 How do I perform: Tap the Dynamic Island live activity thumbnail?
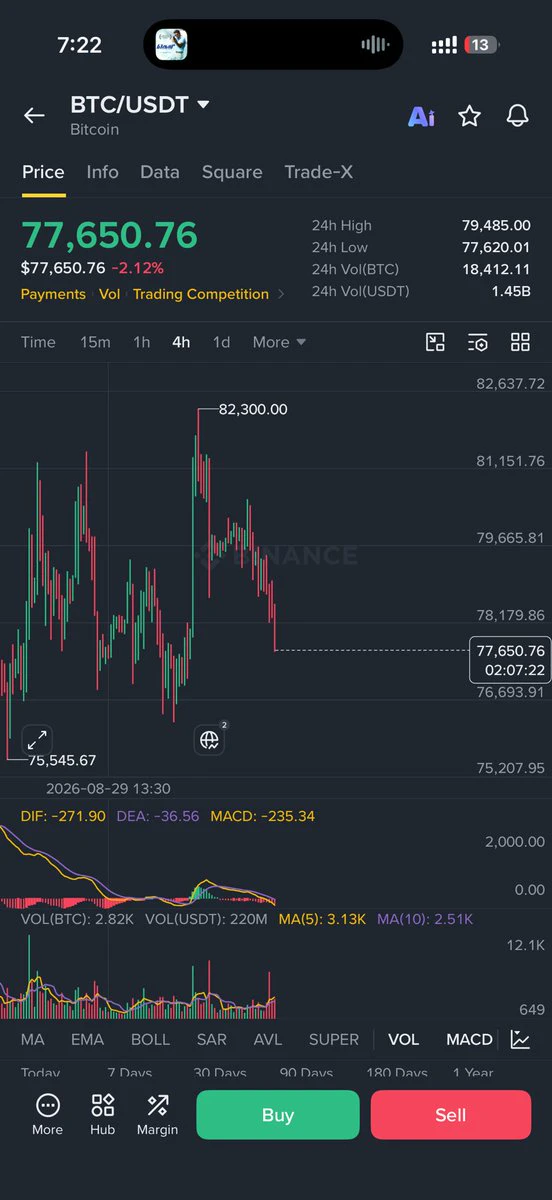click(x=171, y=44)
